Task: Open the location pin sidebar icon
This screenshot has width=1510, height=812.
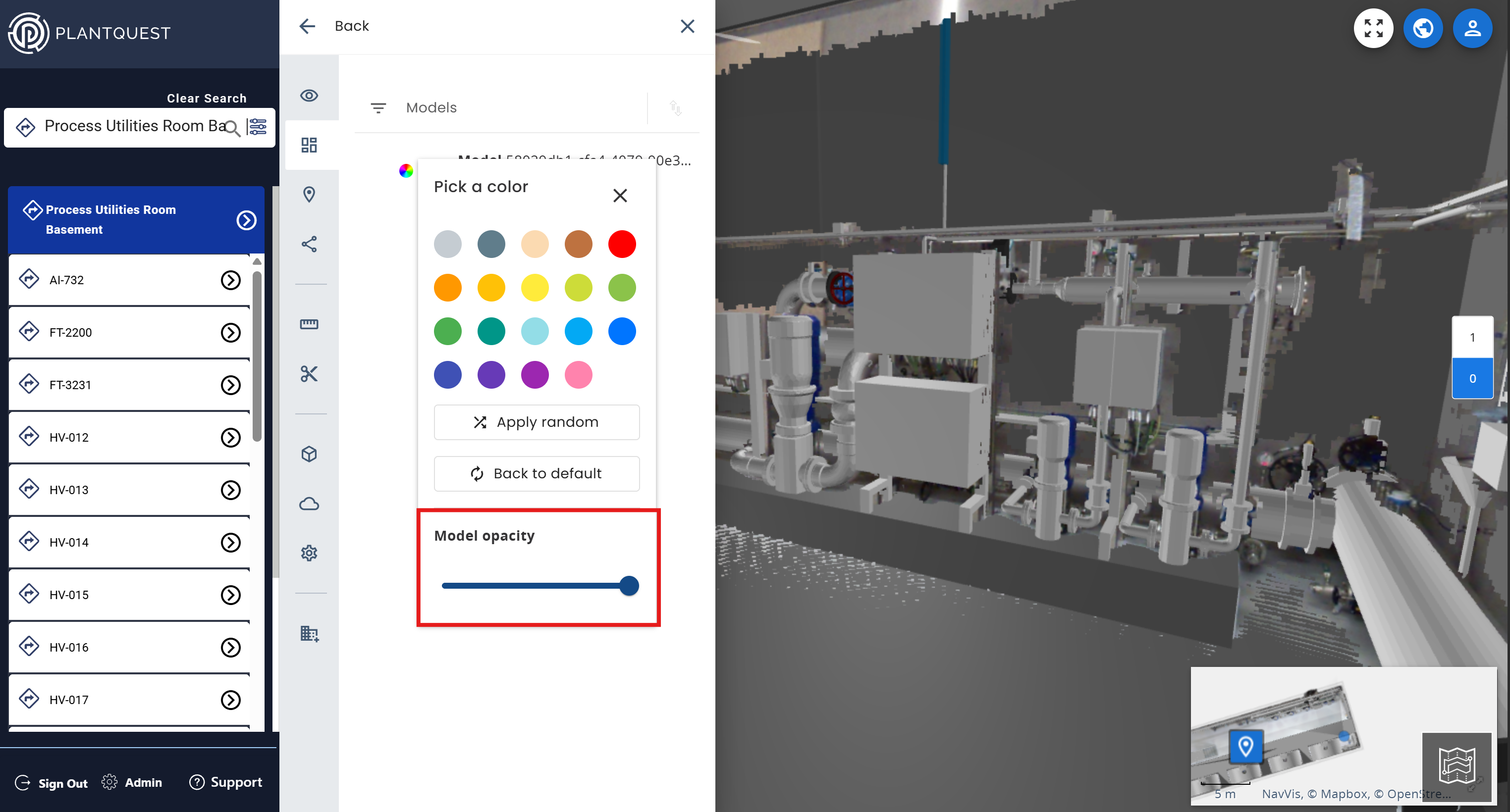Action: pyautogui.click(x=309, y=194)
